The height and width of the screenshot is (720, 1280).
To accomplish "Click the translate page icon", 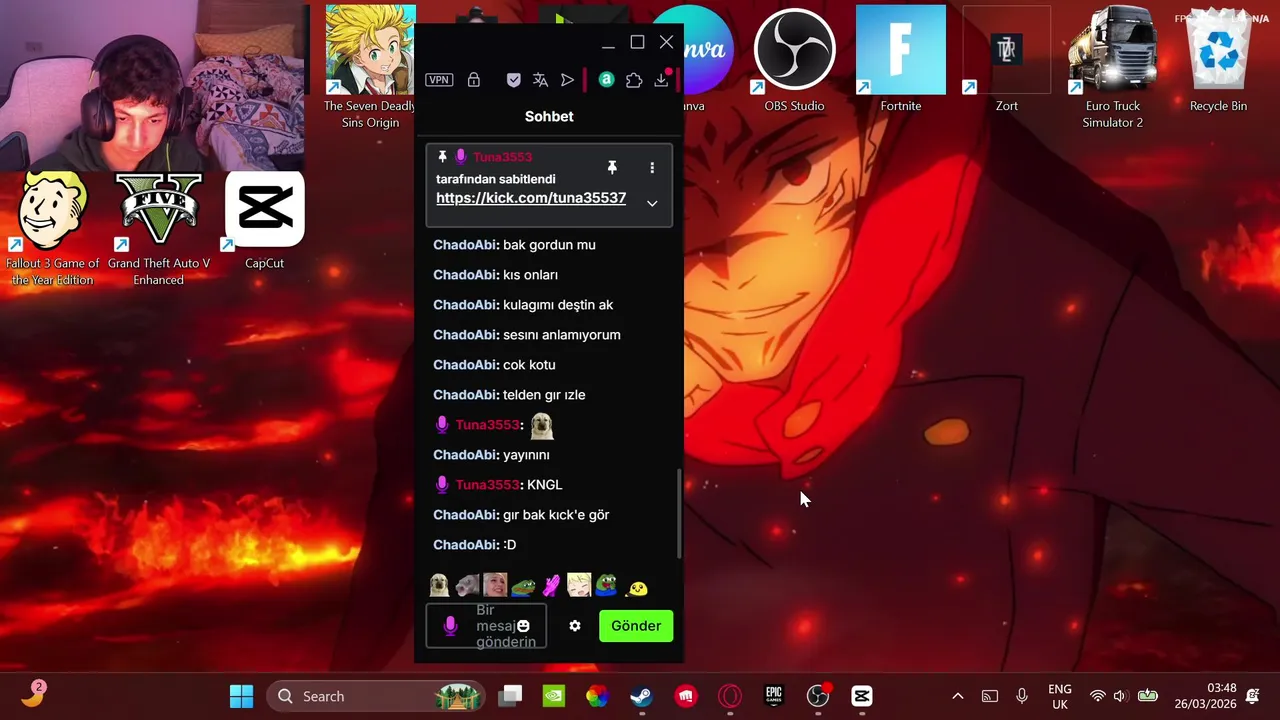I will coord(540,80).
